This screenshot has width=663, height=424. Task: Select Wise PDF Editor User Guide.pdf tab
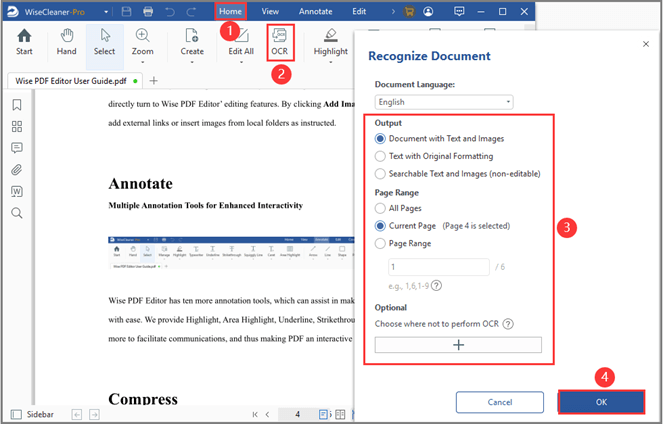click(75, 81)
